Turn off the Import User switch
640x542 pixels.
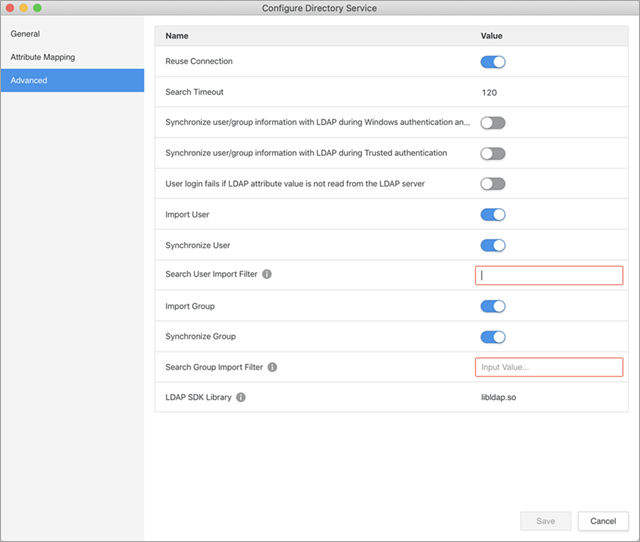point(493,214)
